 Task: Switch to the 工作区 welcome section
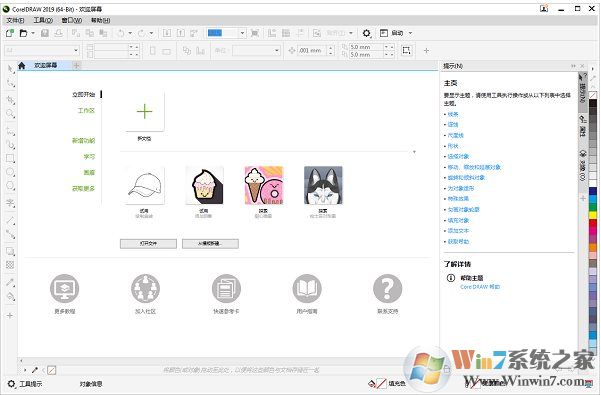click(x=86, y=110)
